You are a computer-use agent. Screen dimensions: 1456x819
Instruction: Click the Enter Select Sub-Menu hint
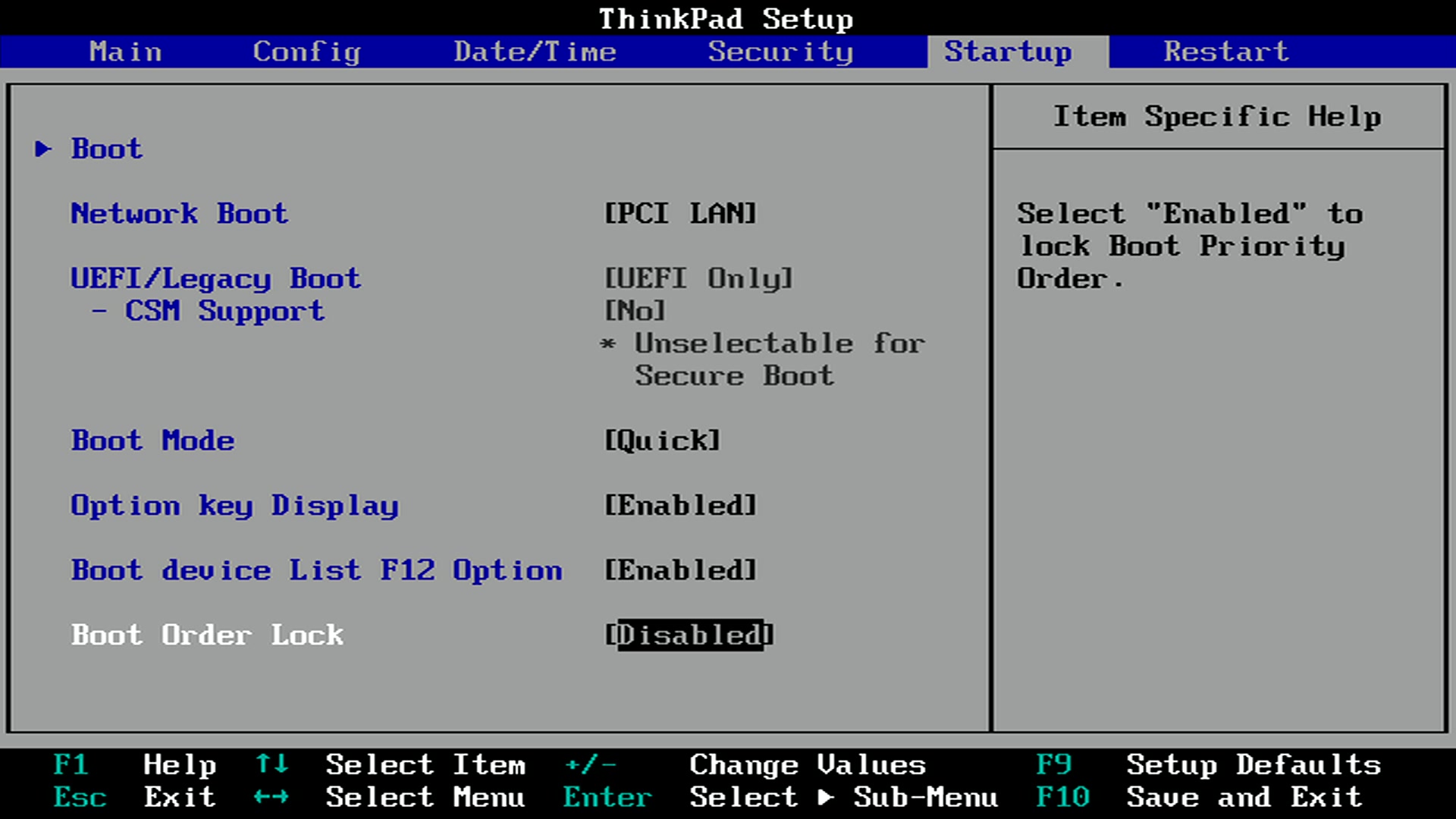(780, 797)
